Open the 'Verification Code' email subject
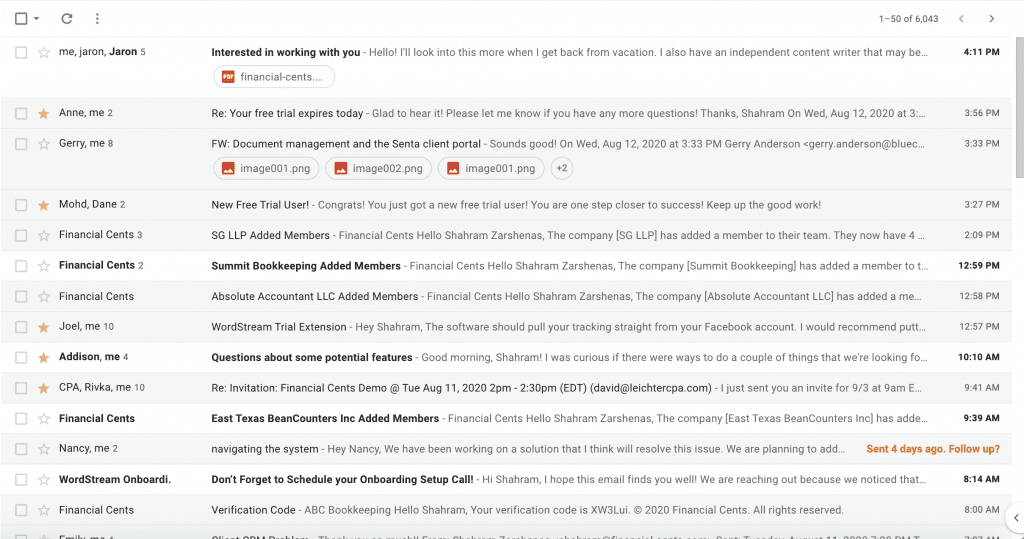The width and height of the screenshot is (1024, 539). click(x=253, y=510)
